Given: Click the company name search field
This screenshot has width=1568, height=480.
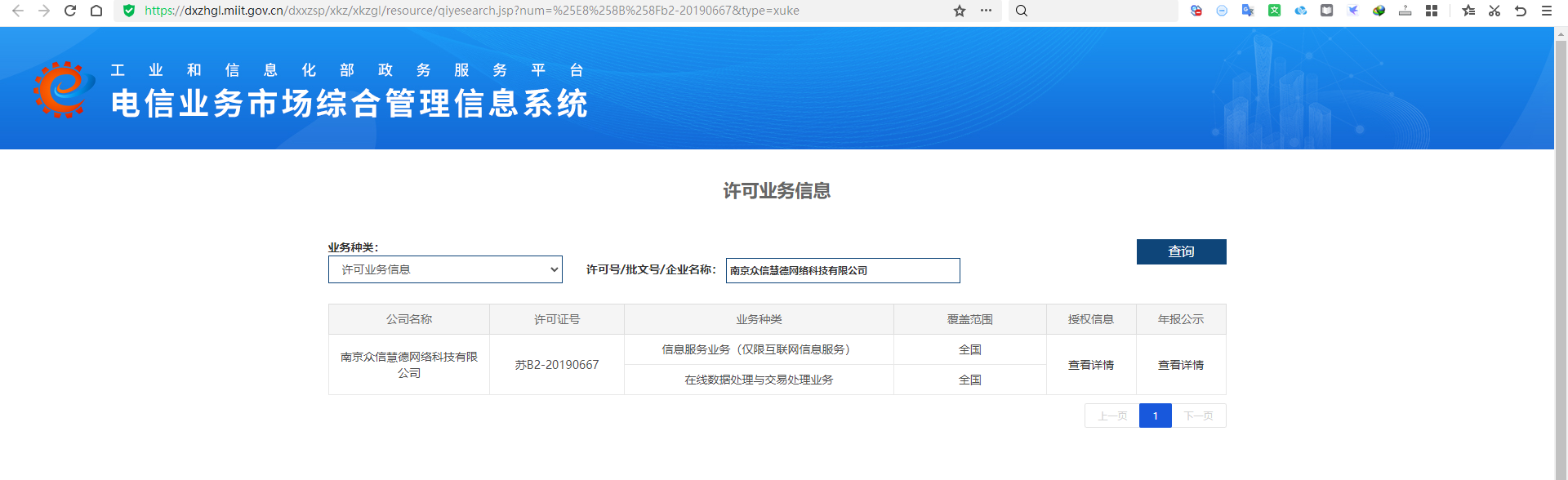Looking at the screenshot, I should [x=843, y=270].
